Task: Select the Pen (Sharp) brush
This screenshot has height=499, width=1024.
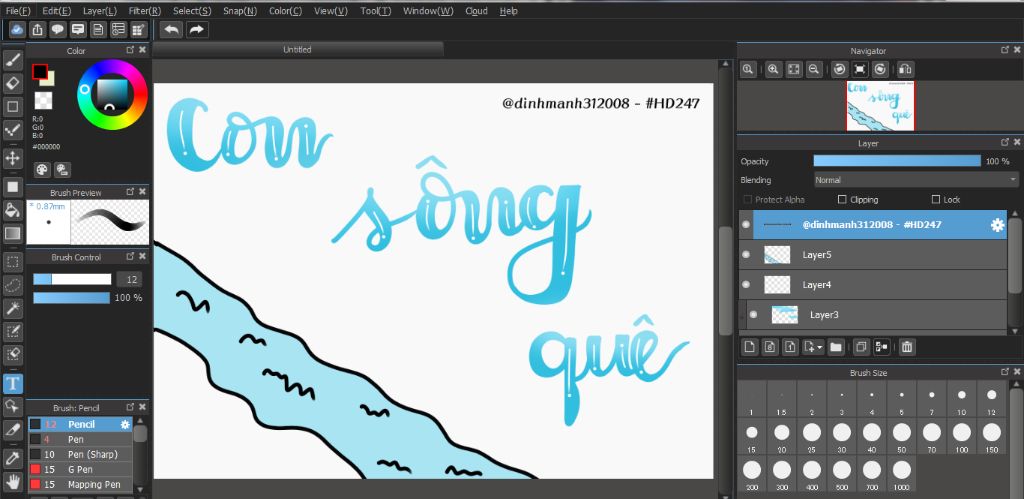Action: coord(80,455)
